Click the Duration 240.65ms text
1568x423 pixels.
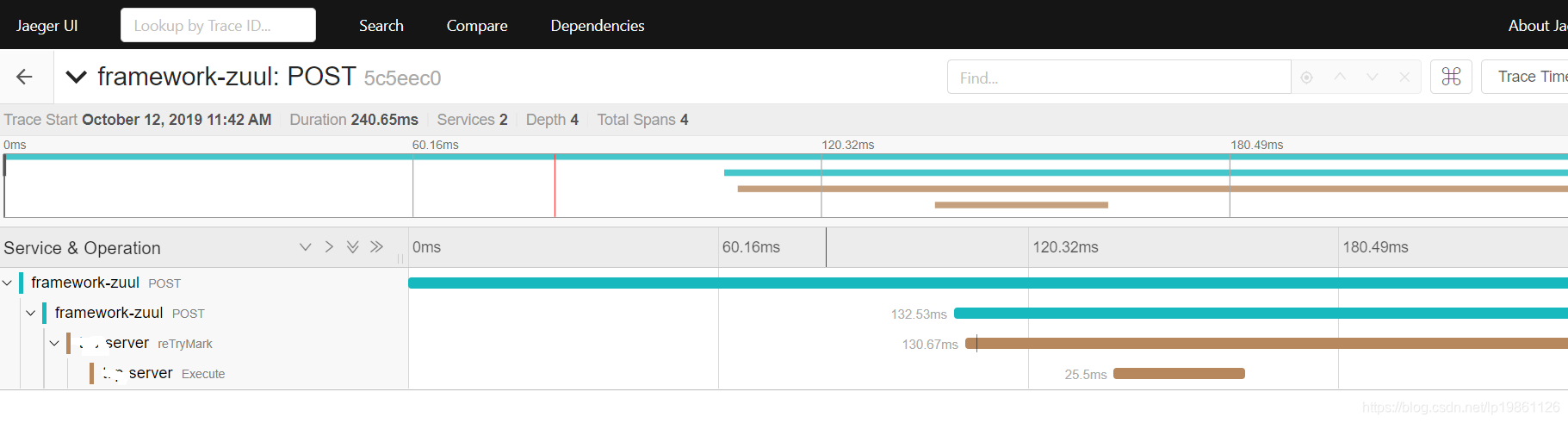coord(354,120)
